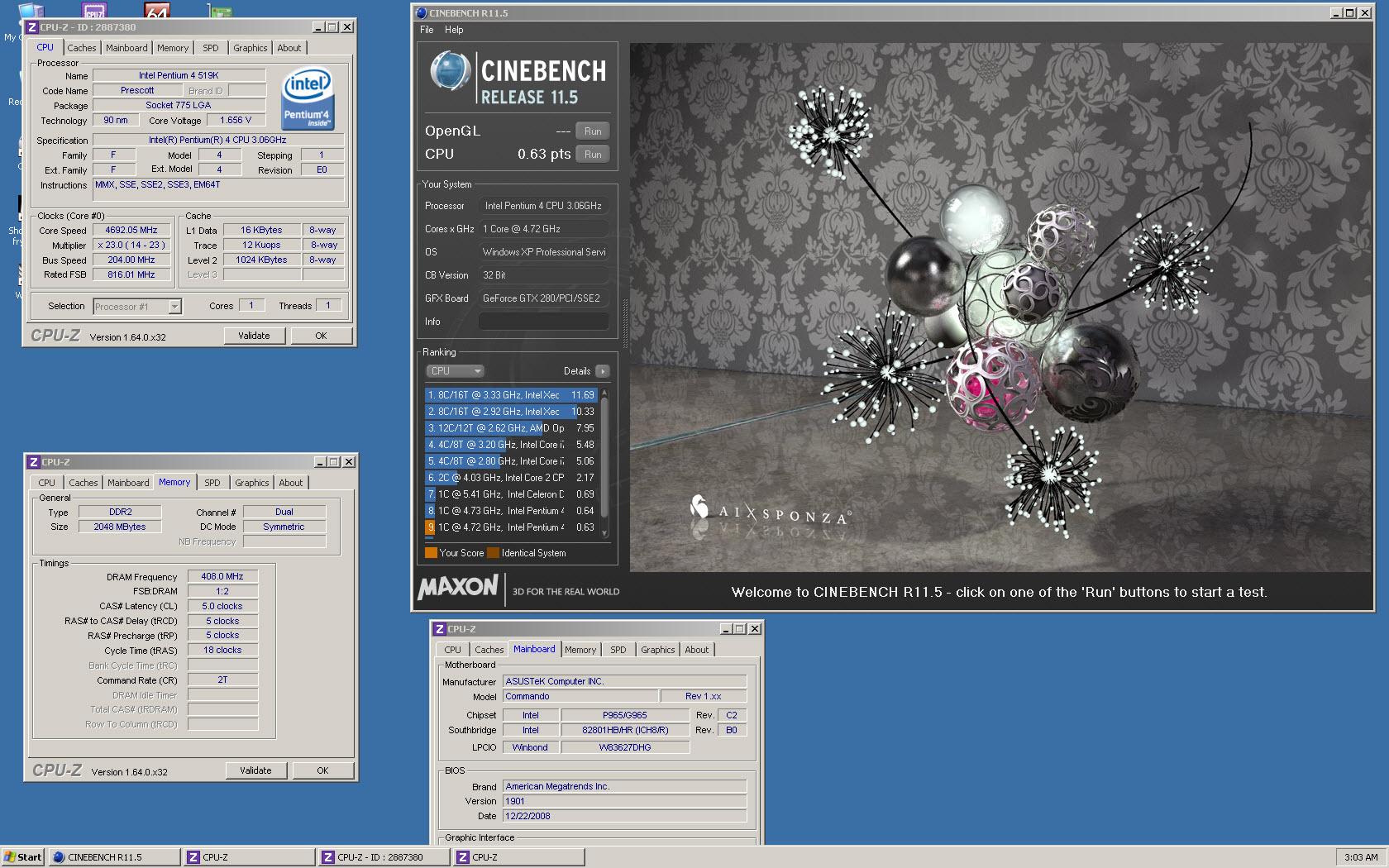Select CPU tab in CPU-Z memory window

[x=47, y=483]
